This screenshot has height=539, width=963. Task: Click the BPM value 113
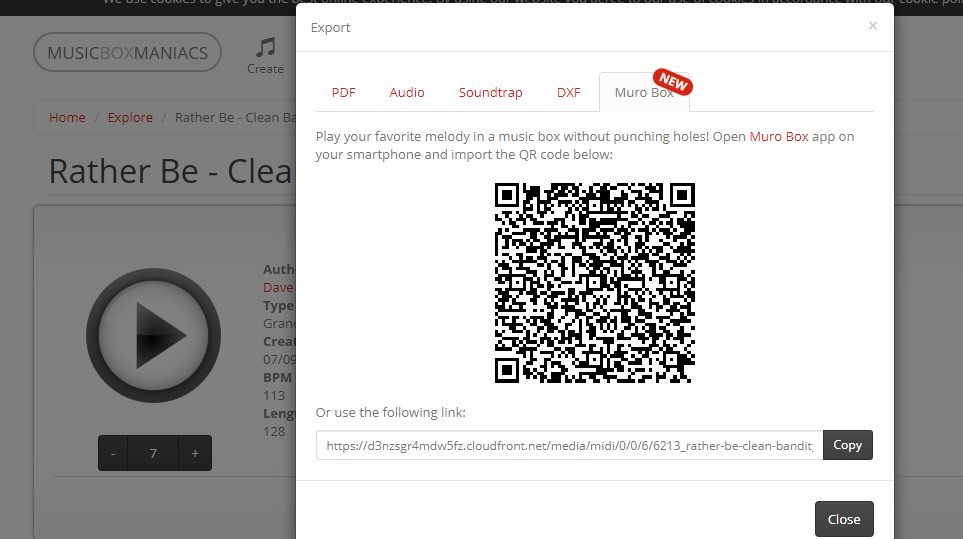274,395
